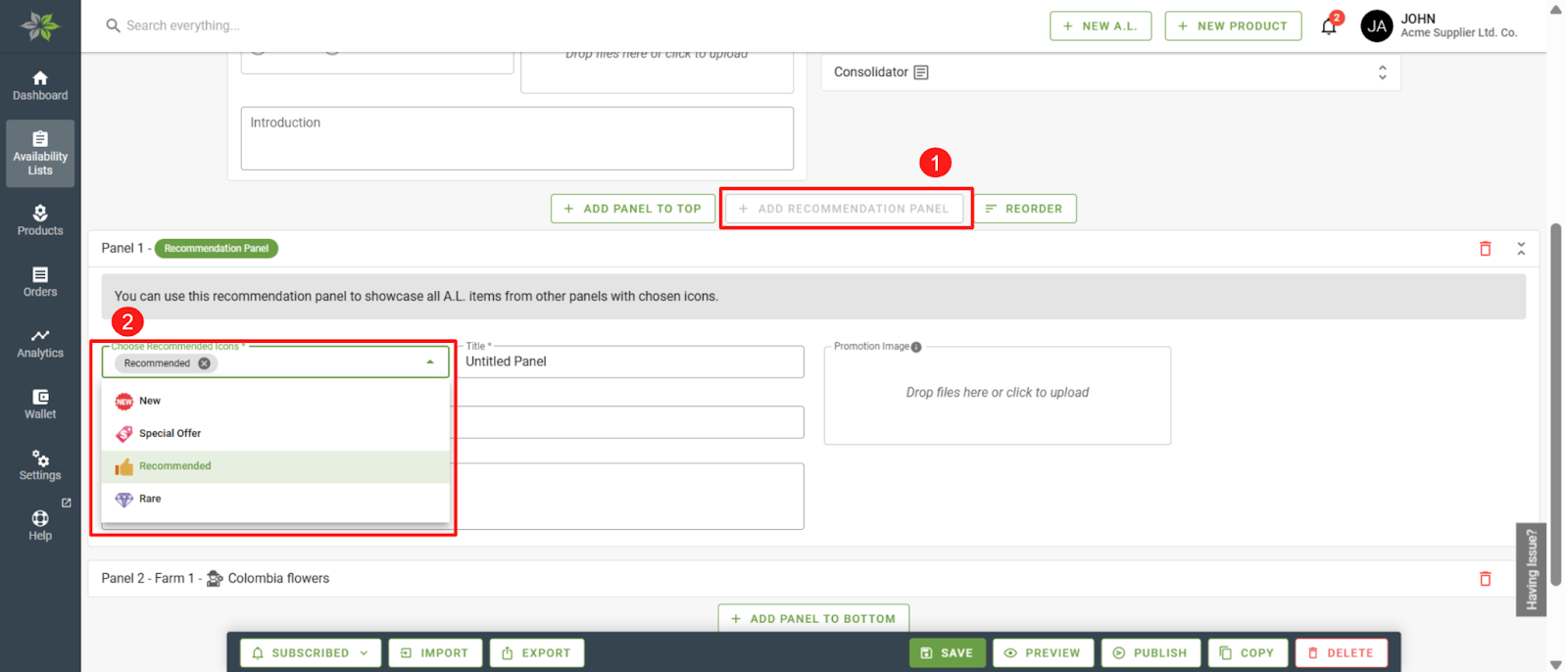Viewport: 1568px width, 672px height.
Task: Close the Choose Recommended Icons dropdown arrow
Action: (x=430, y=362)
